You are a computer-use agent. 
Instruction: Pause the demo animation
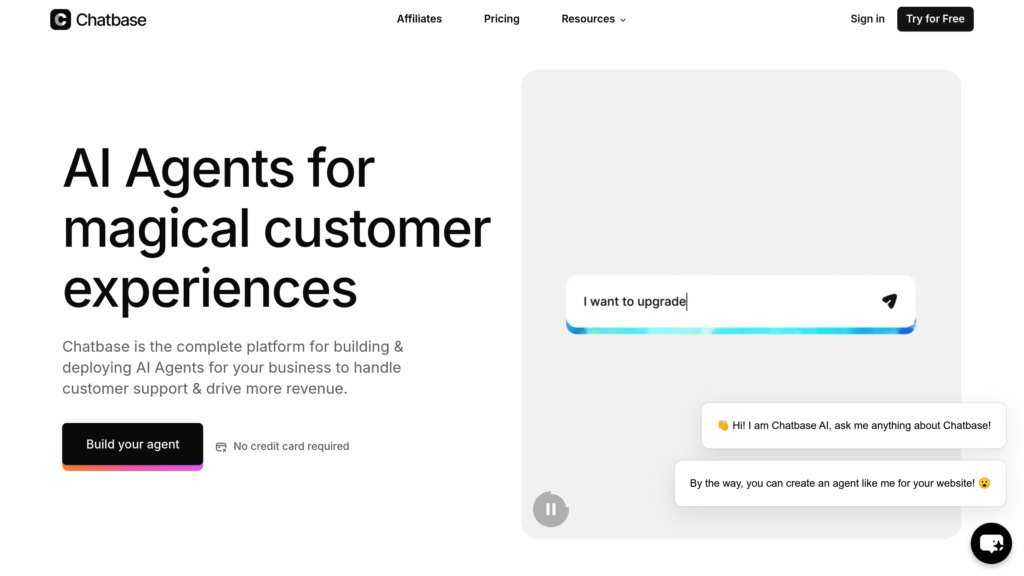(550, 509)
